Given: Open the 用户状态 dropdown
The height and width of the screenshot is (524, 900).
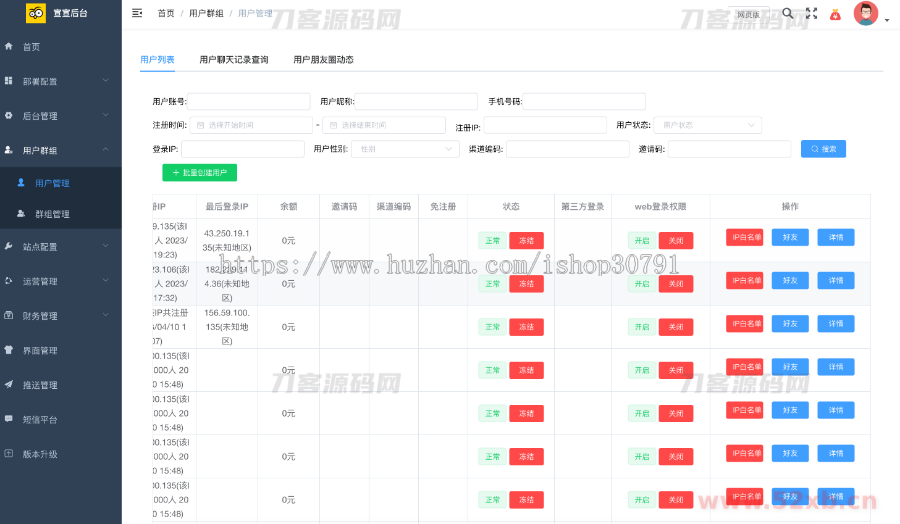Looking at the screenshot, I should (708, 125).
